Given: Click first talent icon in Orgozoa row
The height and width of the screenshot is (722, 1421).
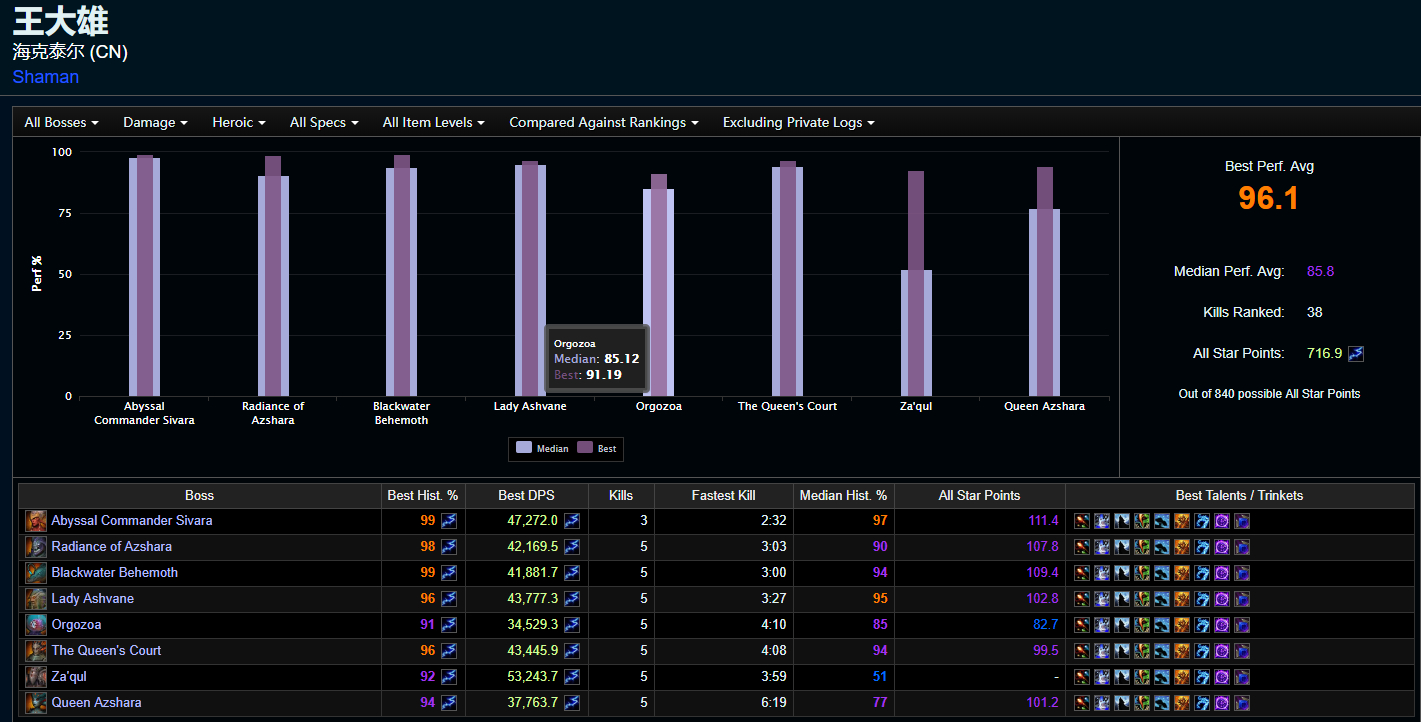Looking at the screenshot, I should point(1081,625).
